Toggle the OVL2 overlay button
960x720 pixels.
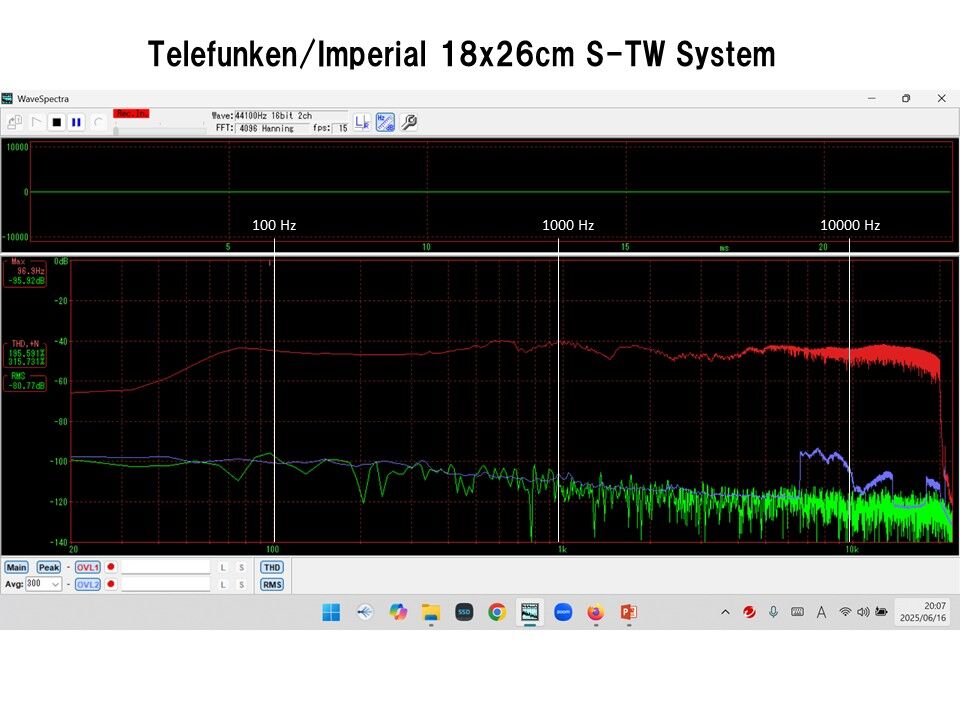tap(88, 585)
